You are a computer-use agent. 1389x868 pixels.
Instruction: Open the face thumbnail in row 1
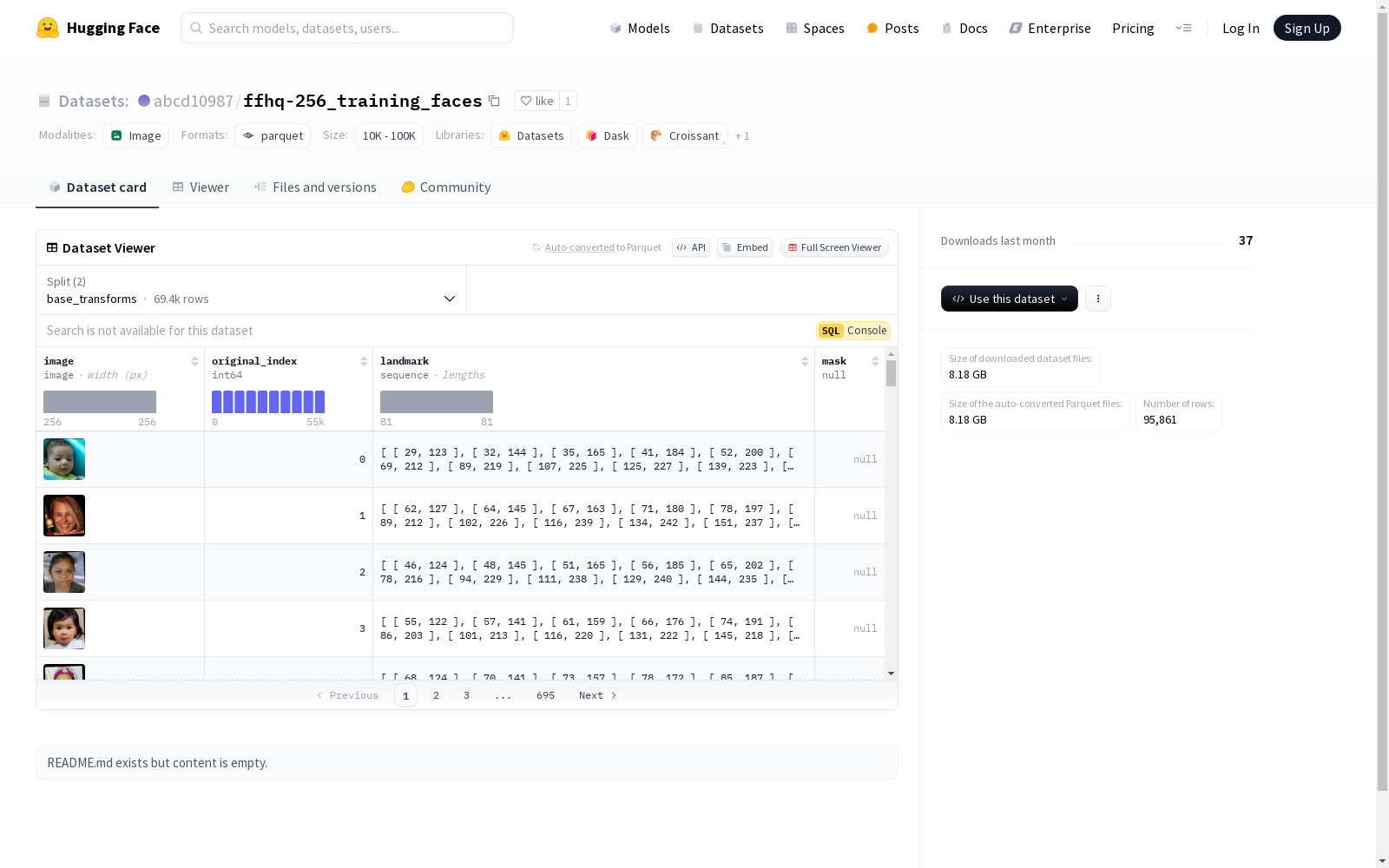(x=64, y=516)
